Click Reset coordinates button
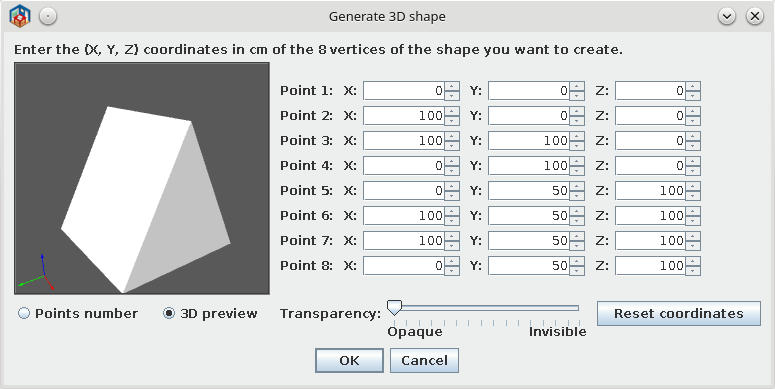 (679, 313)
